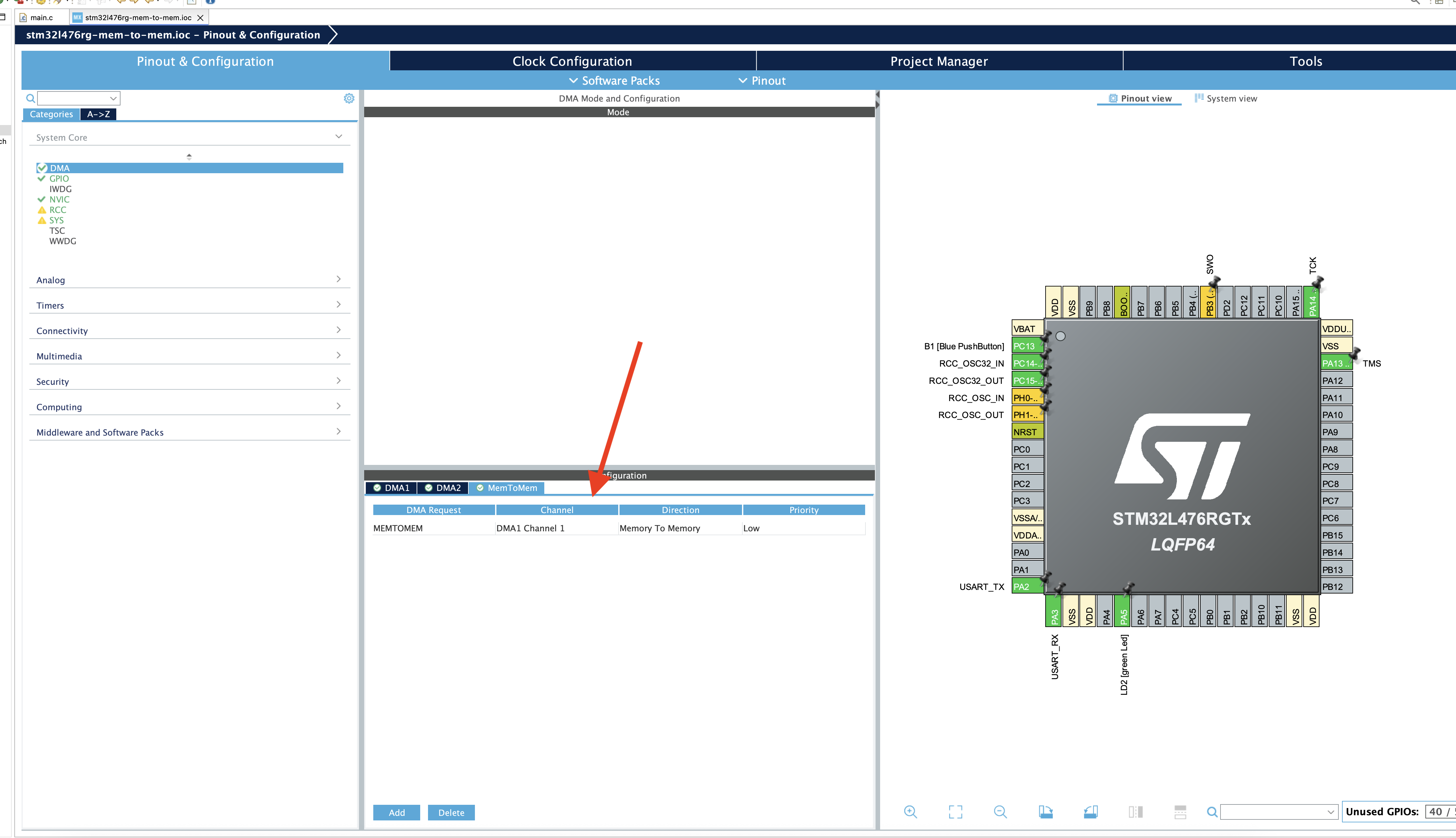Switch to the DMA2 tab
Screen dimensions: 1456x838
(x=442, y=487)
